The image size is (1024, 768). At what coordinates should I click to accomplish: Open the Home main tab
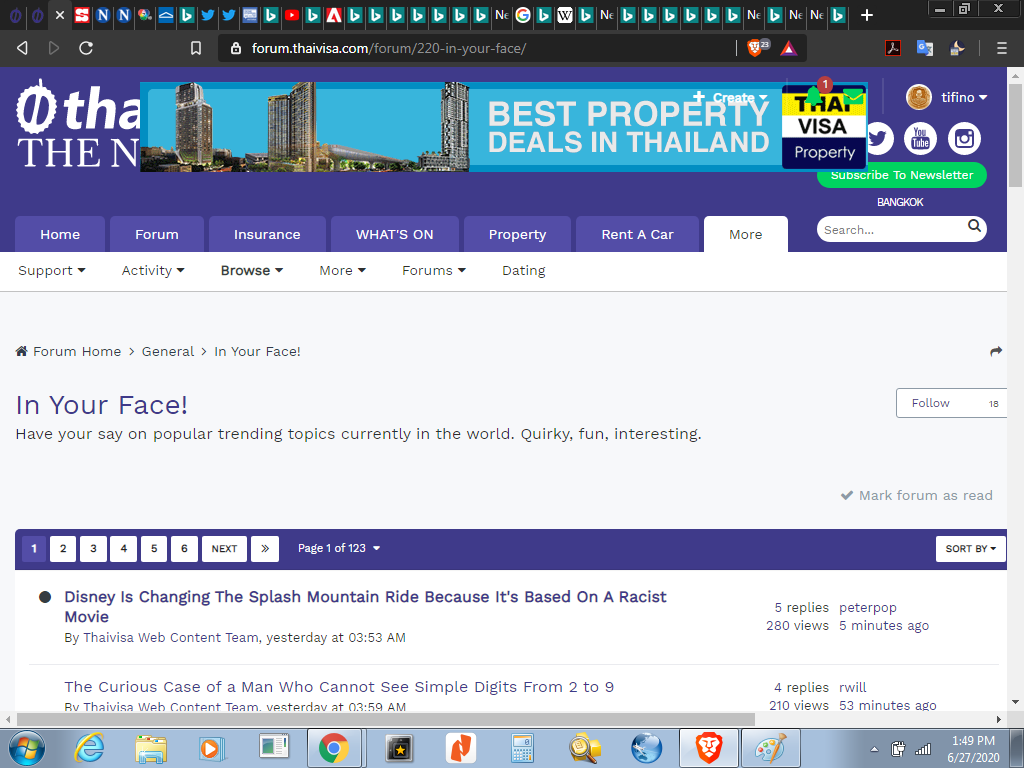tap(60, 234)
